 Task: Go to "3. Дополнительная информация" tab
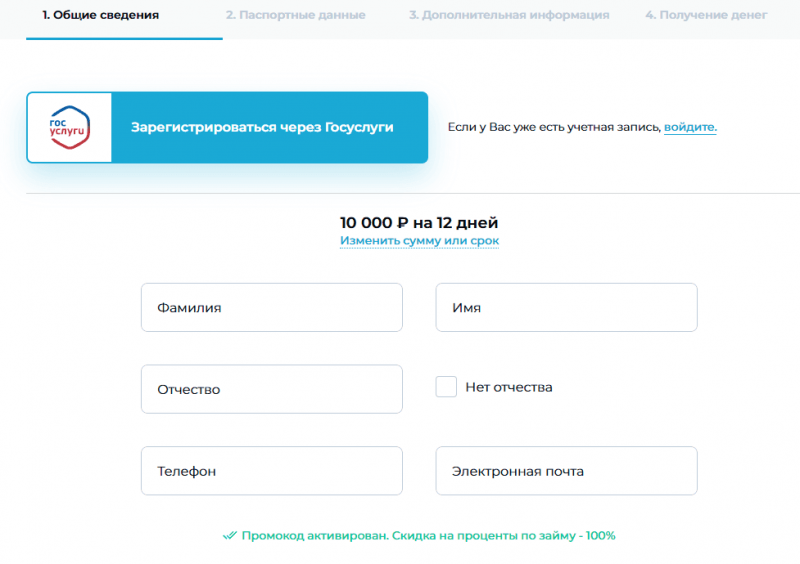point(509,15)
